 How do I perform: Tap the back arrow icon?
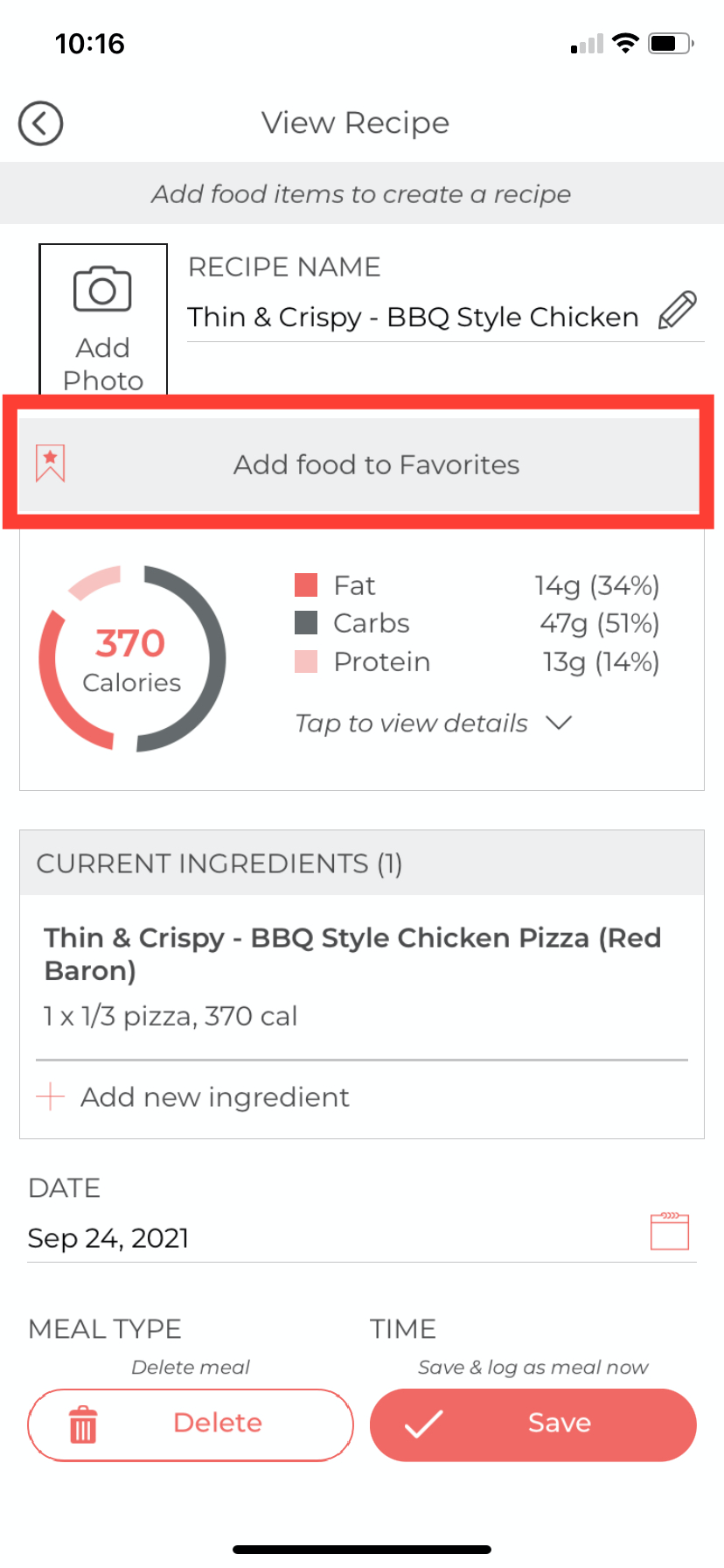40,123
